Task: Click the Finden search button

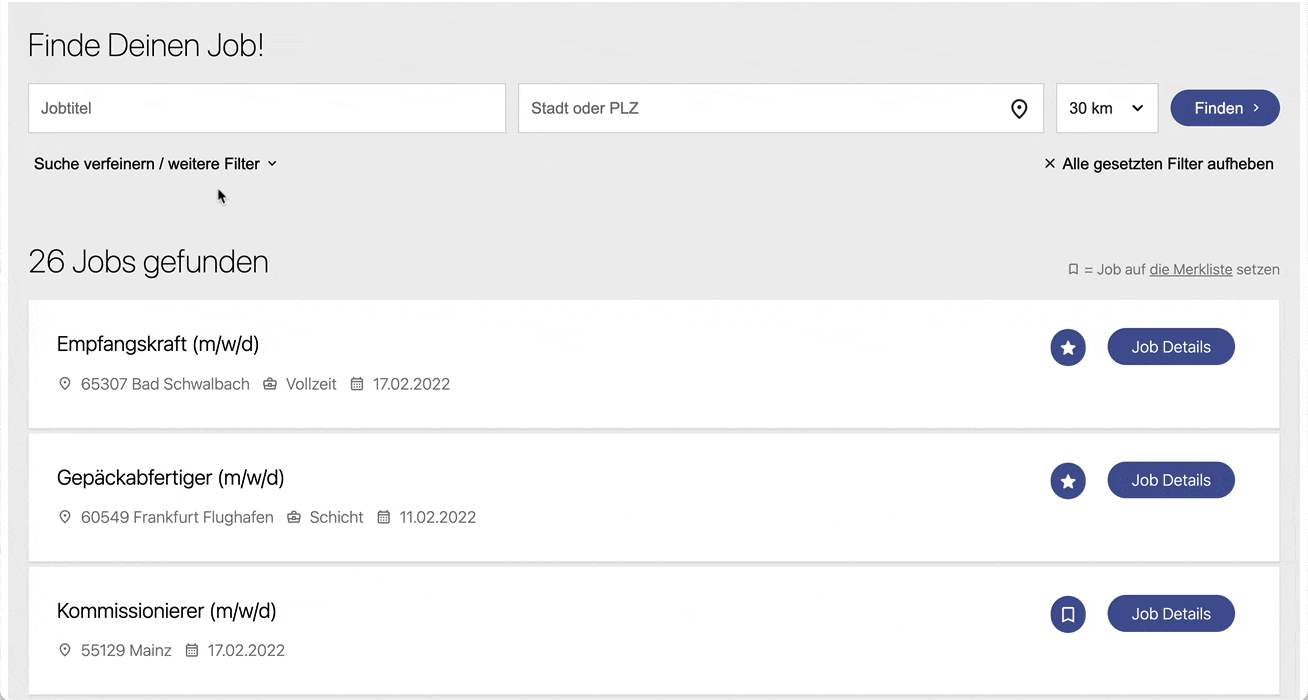Action: coord(1225,108)
